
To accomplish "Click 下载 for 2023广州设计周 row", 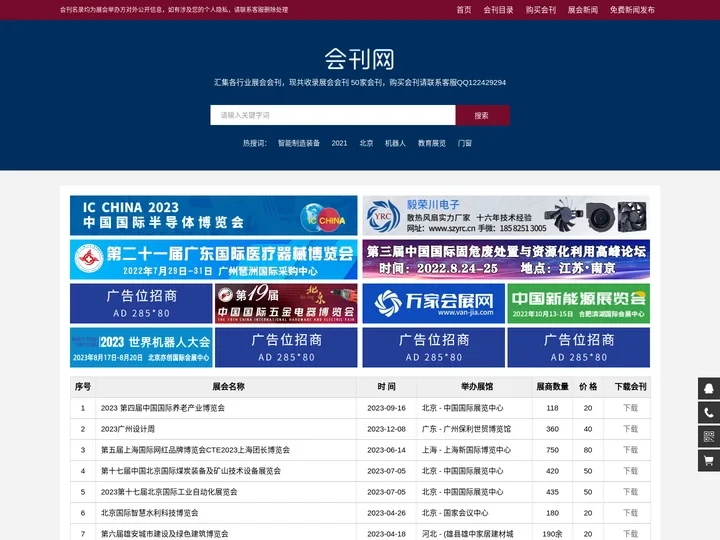I will tap(630, 429).
